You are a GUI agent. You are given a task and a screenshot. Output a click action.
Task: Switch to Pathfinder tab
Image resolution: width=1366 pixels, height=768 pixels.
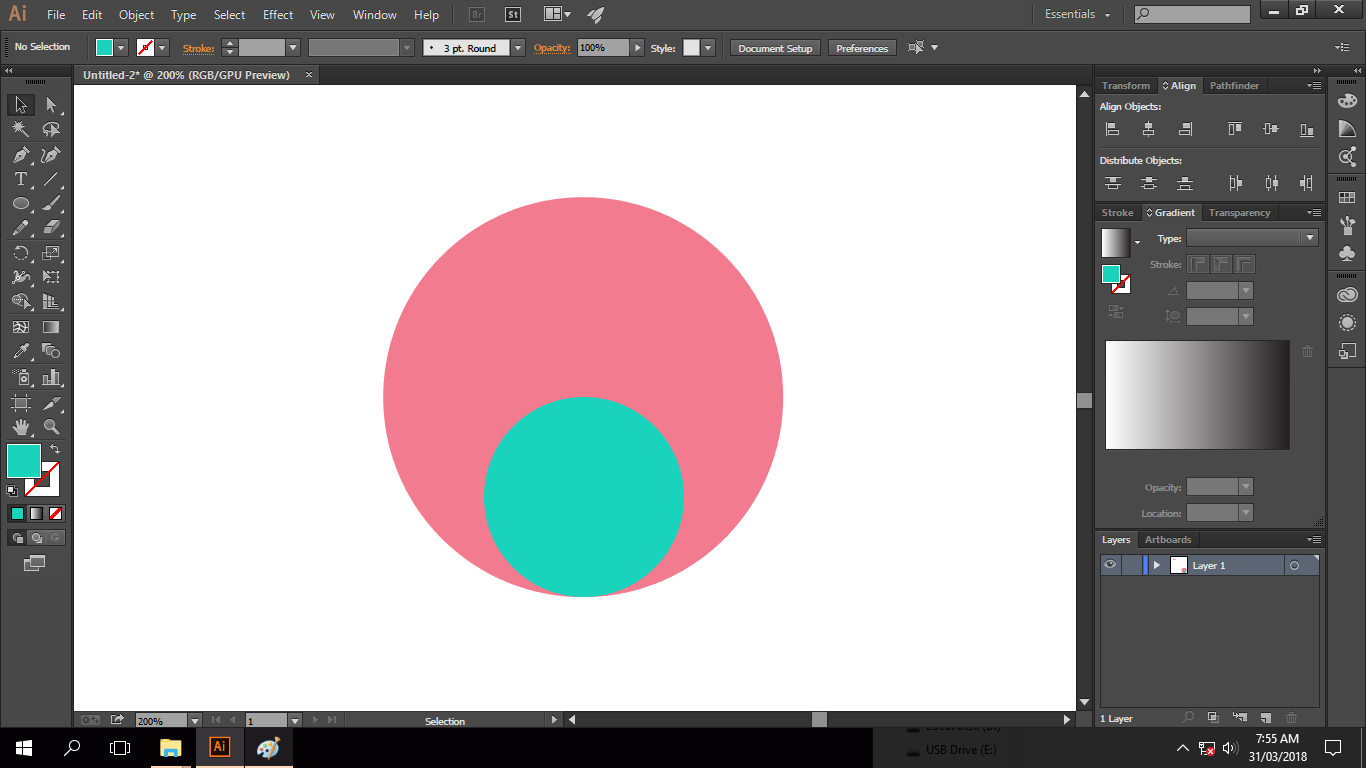(x=1234, y=86)
